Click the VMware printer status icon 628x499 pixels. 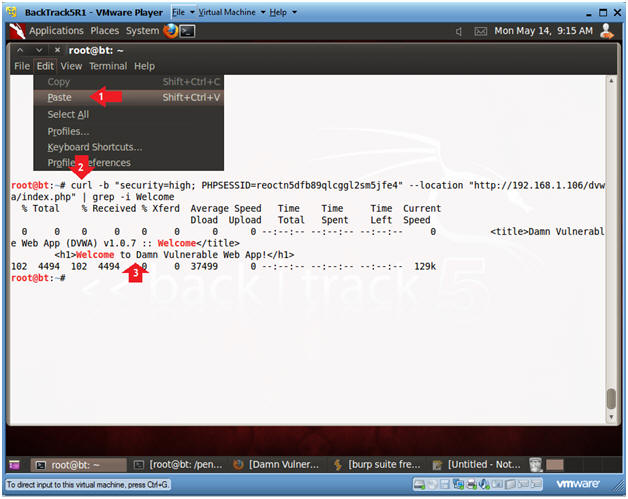click(x=471, y=485)
